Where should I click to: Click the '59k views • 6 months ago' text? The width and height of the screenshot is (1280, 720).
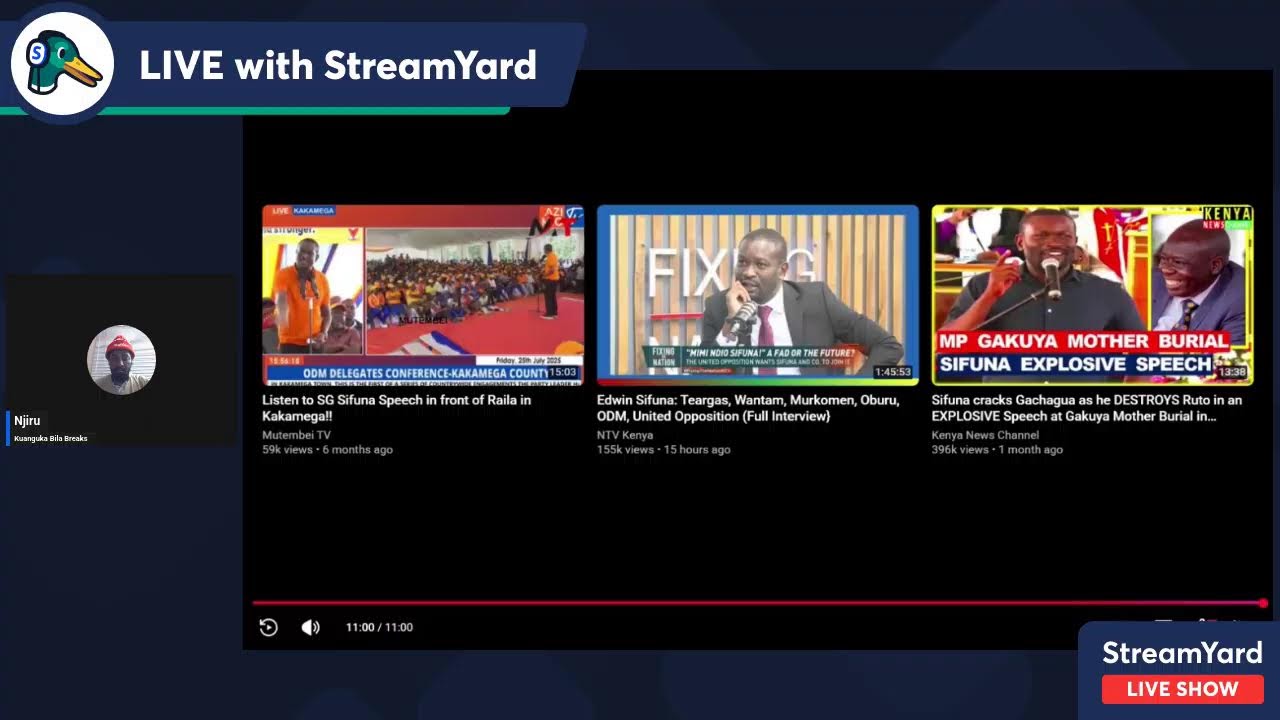tap(327, 450)
